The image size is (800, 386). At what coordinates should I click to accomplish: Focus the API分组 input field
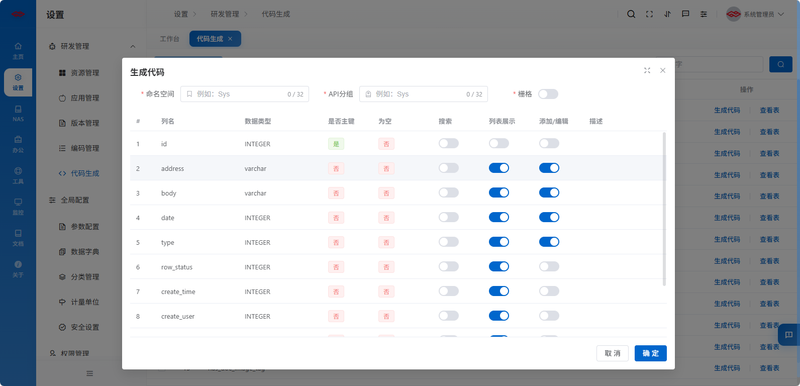[x=423, y=94]
